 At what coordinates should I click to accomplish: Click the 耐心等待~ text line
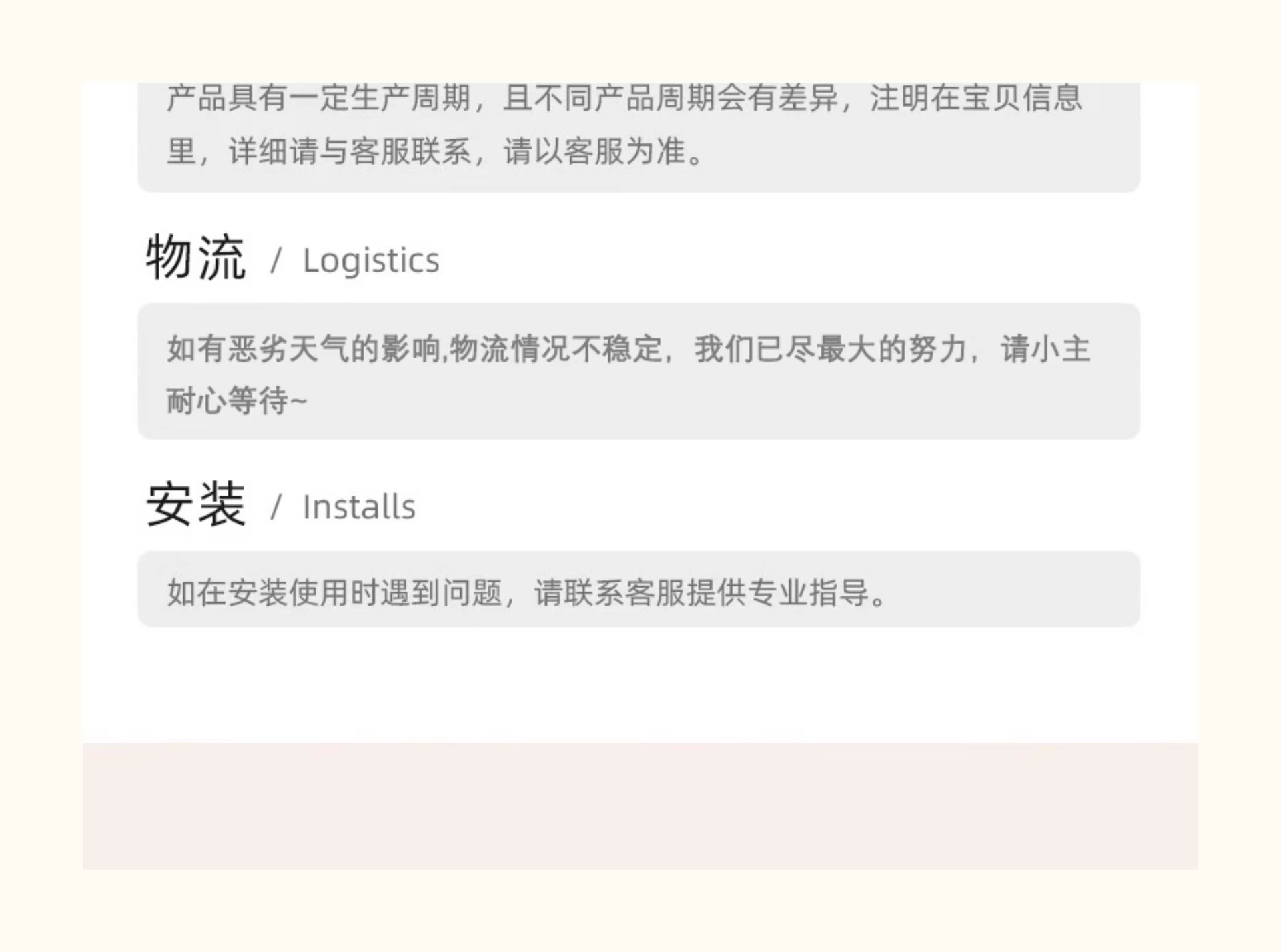(x=236, y=401)
